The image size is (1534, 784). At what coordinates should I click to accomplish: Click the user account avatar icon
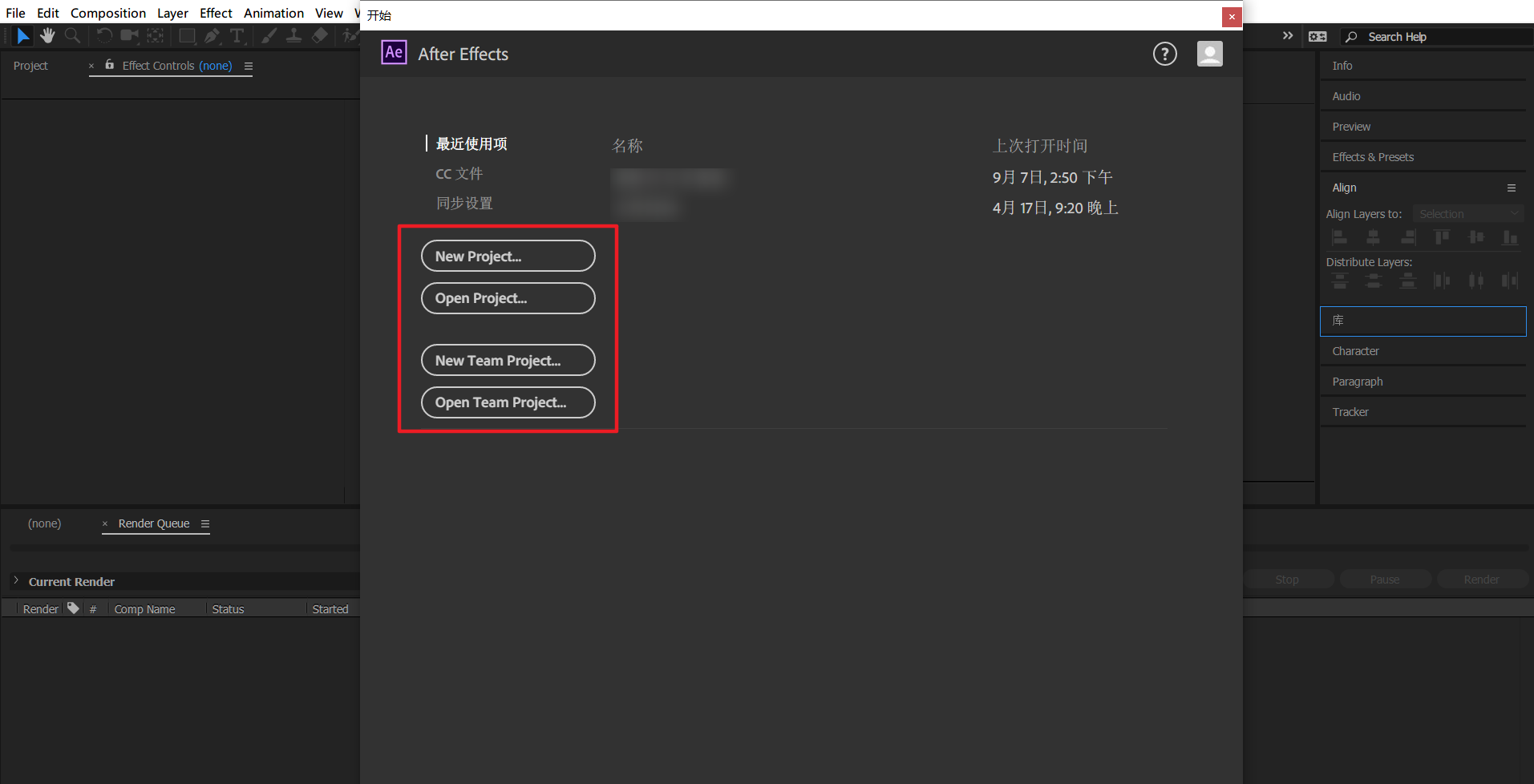click(x=1210, y=54)
